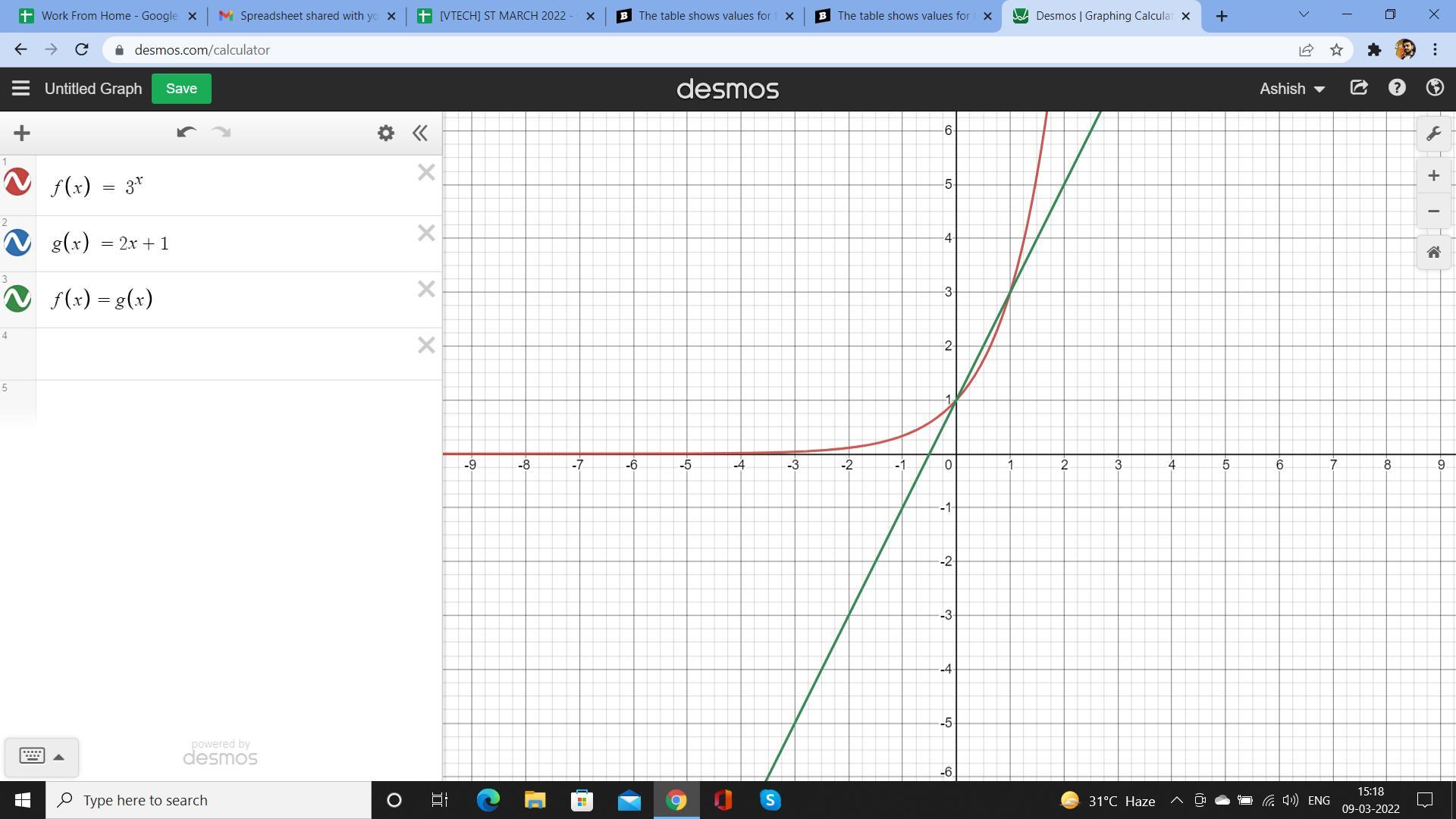This screenshot has height=819, width=1456.
Task: Reset graph to default viewport (home)
Action: click(x=1433, y=253)
